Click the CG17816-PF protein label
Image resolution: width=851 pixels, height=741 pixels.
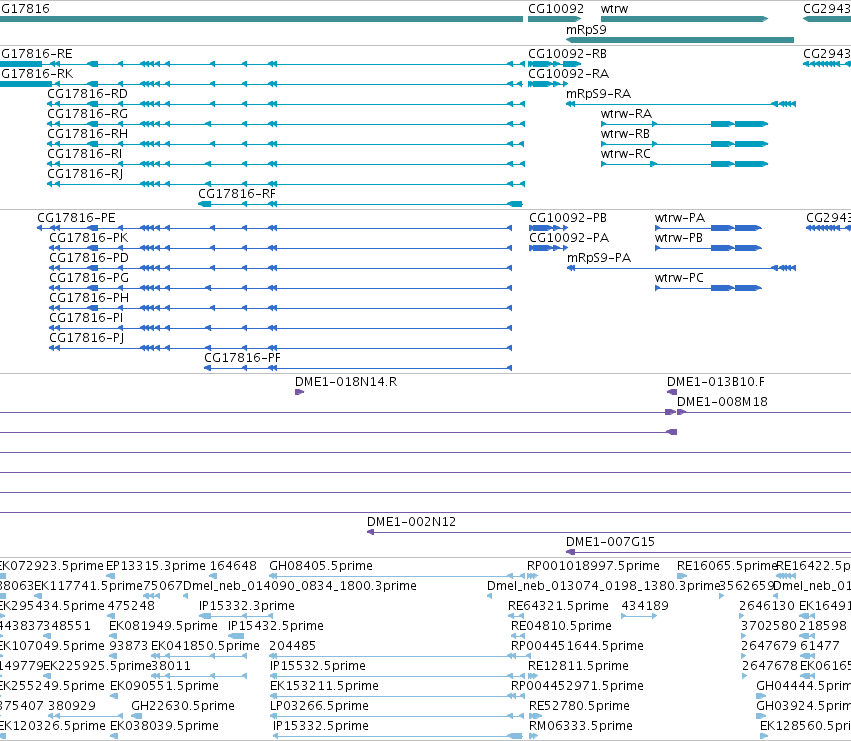tap(243, 358)
